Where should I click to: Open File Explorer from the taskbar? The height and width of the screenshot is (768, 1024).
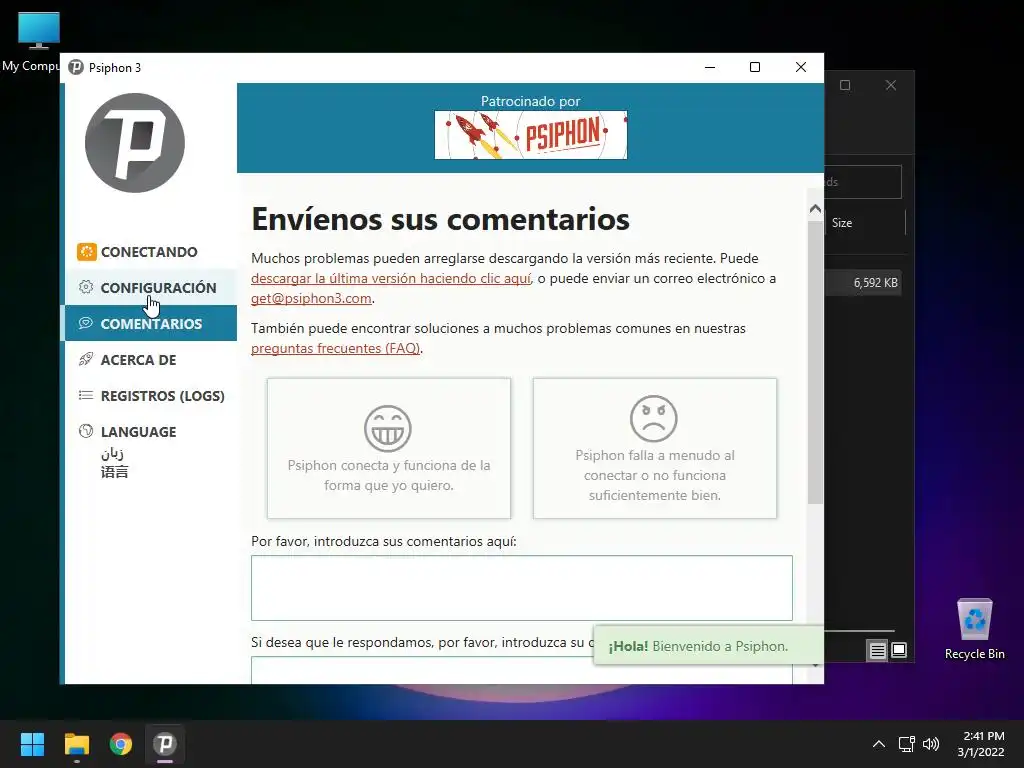pos(76,744)
